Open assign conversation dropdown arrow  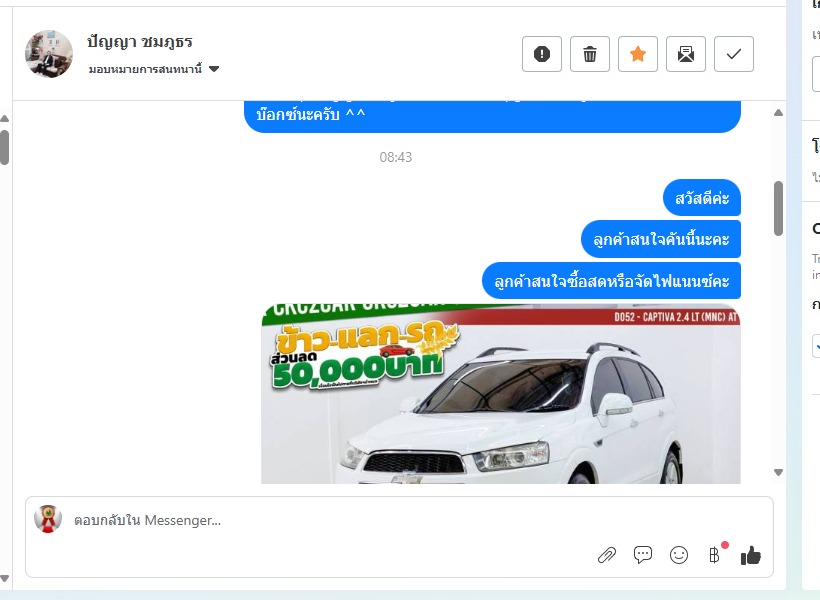214,69
